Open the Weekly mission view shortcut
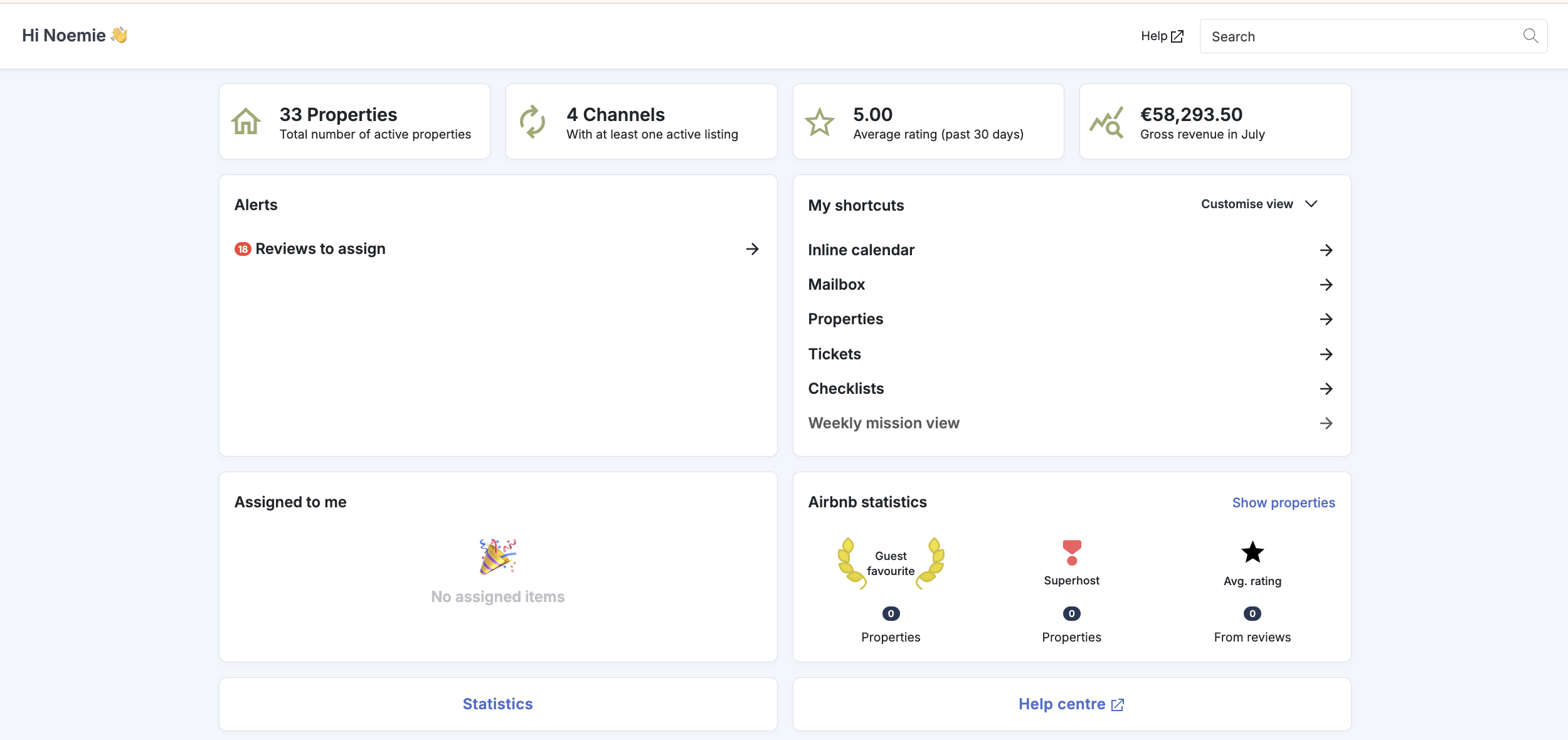Screen dimensions: 1568x740 (x=1071, y=423)
